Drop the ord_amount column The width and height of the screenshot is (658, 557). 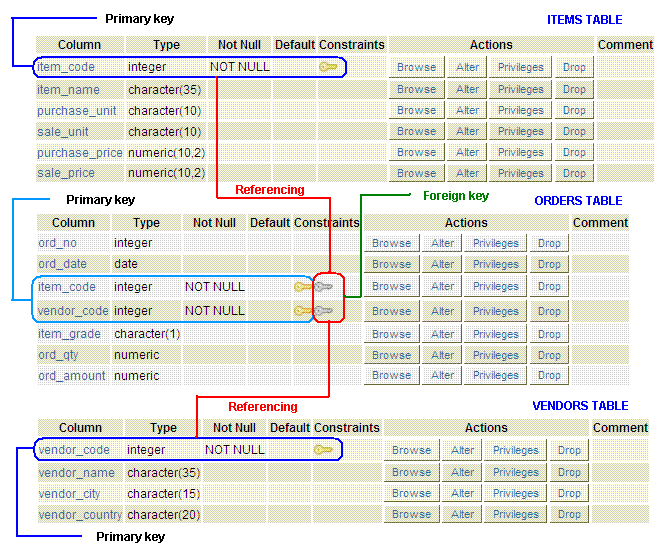pyautogui.click(x=549, y=375)
